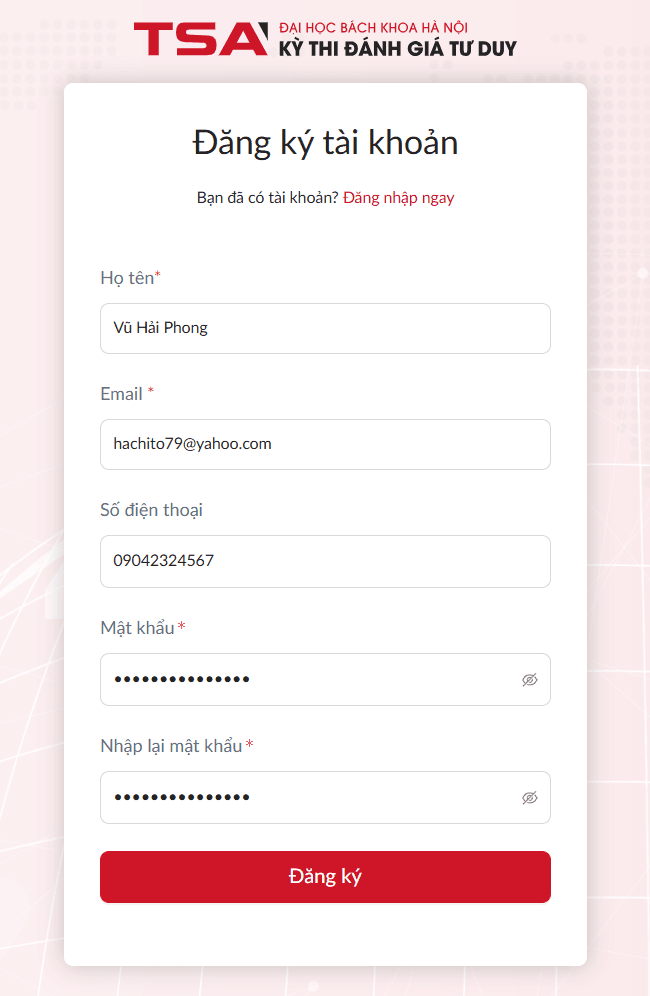Viewport: 650px width, 996px height.
Task: Click the red asterisk beside Mật khẩu
Action: 182,627
